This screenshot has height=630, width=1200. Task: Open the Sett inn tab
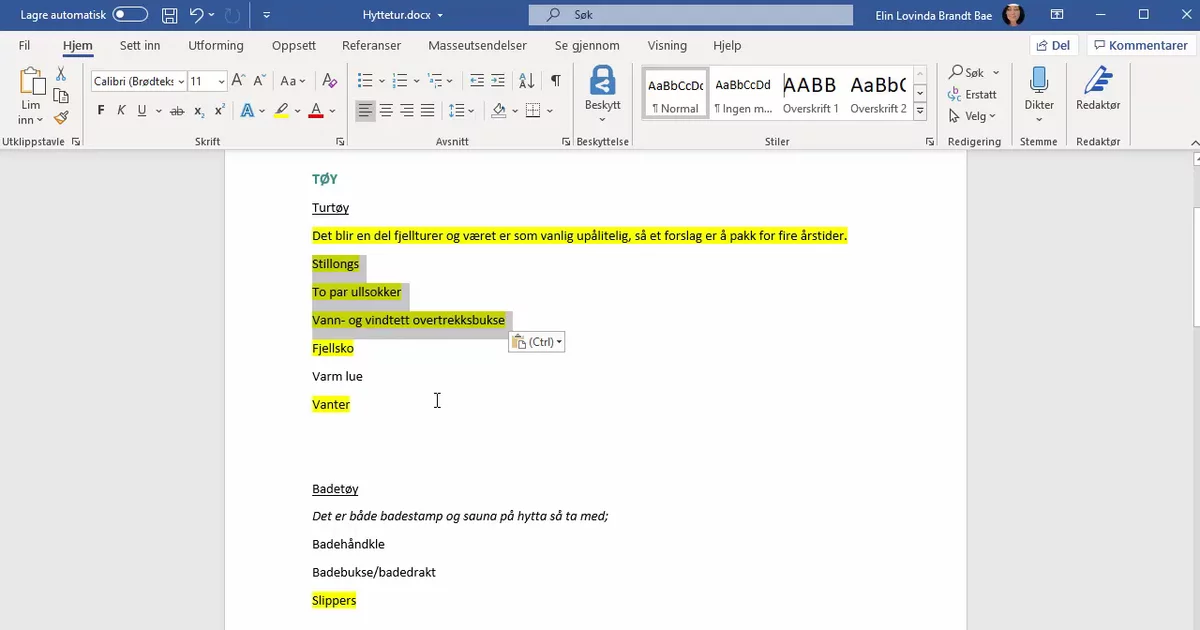[x=140, y=46]
